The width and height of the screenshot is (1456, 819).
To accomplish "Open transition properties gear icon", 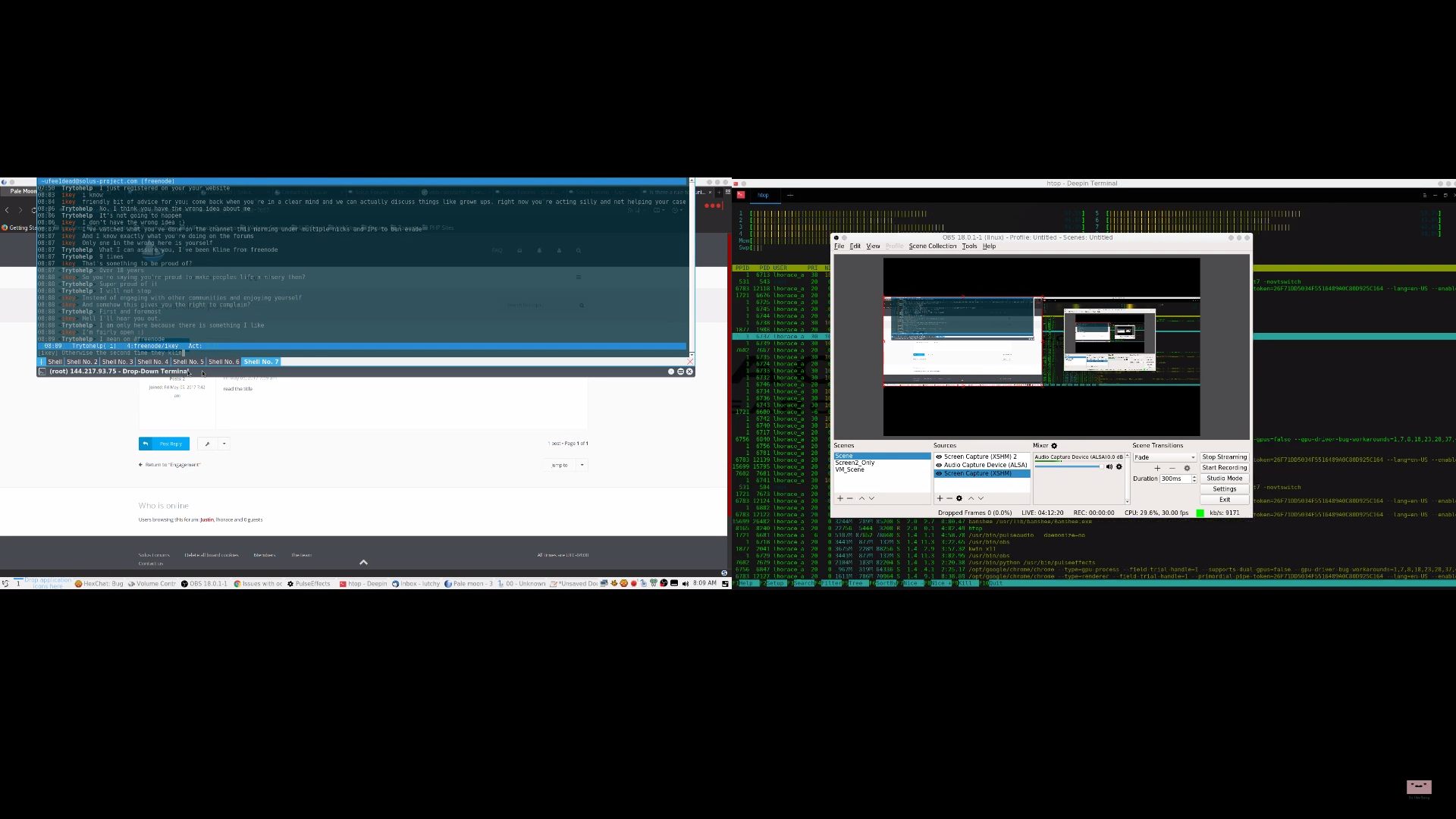I will pyautogui.click(x=1187, y=468).
